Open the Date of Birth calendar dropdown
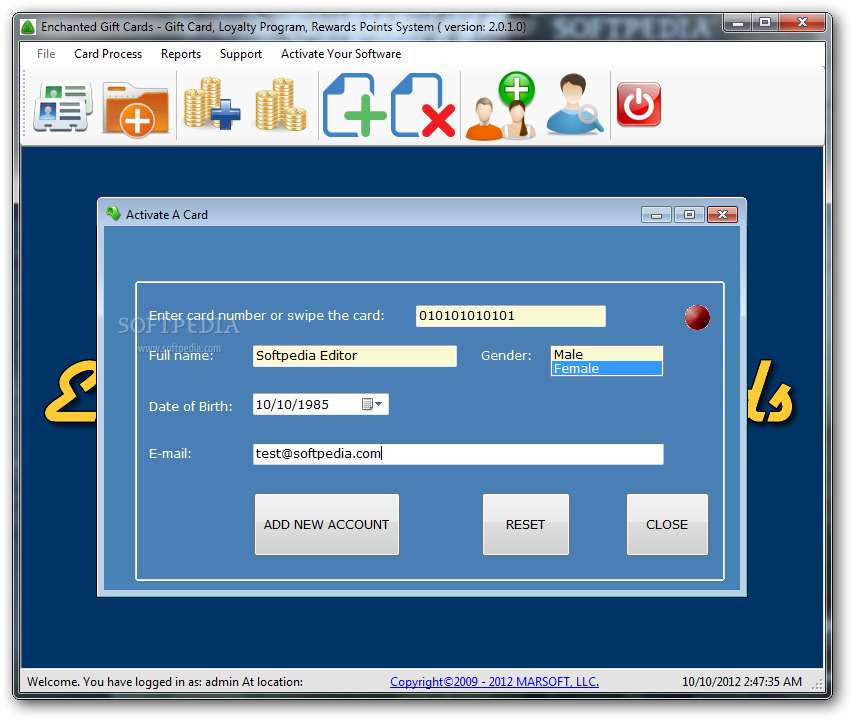853x720 pixels. [373, 404]
